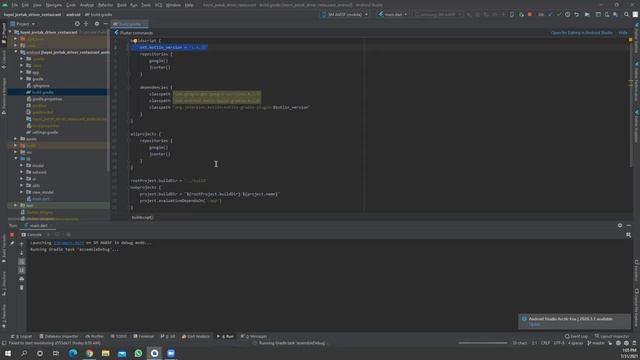Collapse the gradle folder in project tree
The height and width of the screenshot is (360, 640).
tap(22, 79)
